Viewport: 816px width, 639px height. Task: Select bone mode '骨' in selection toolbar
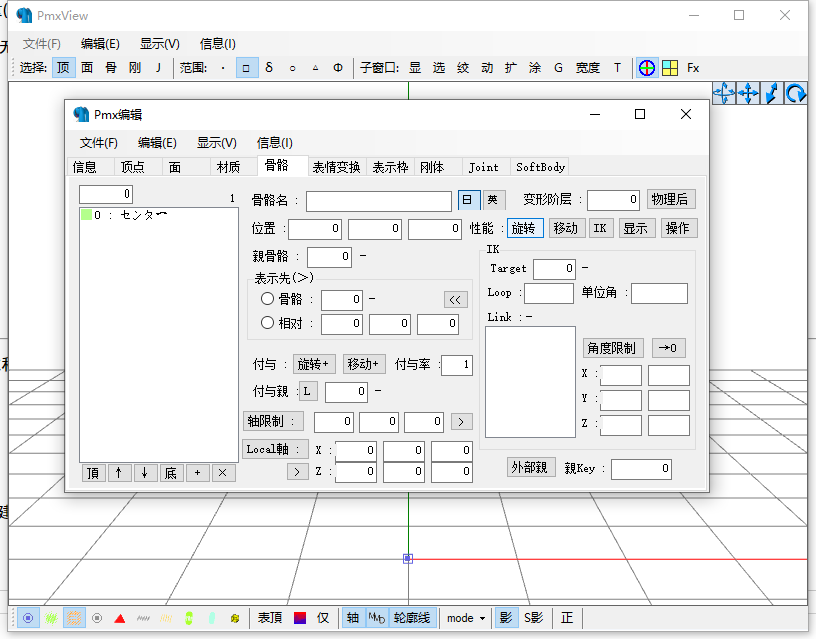(111, 68)
